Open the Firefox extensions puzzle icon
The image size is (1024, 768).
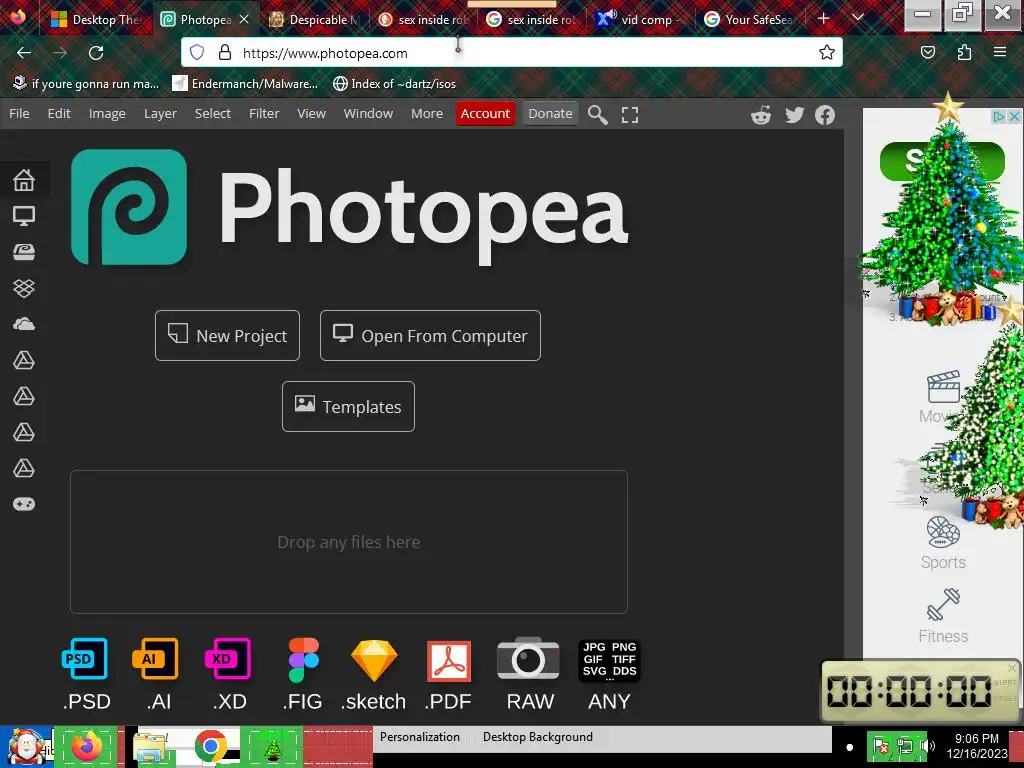(964, 52)
